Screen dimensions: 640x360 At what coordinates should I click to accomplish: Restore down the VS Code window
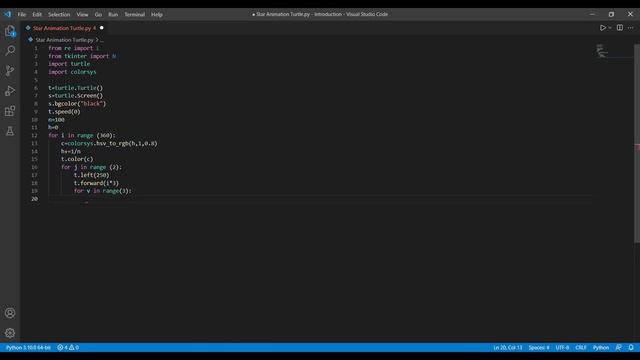(x=611, y=14)
